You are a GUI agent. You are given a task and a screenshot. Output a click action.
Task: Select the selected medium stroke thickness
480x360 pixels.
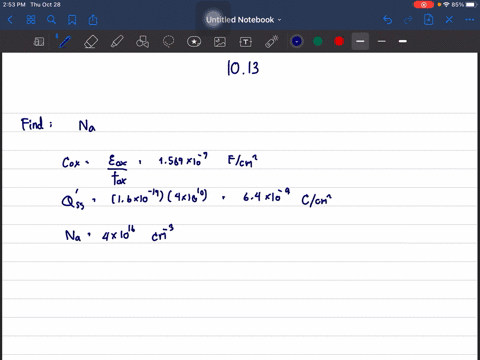pyautogui.click(x=360, y=41)
